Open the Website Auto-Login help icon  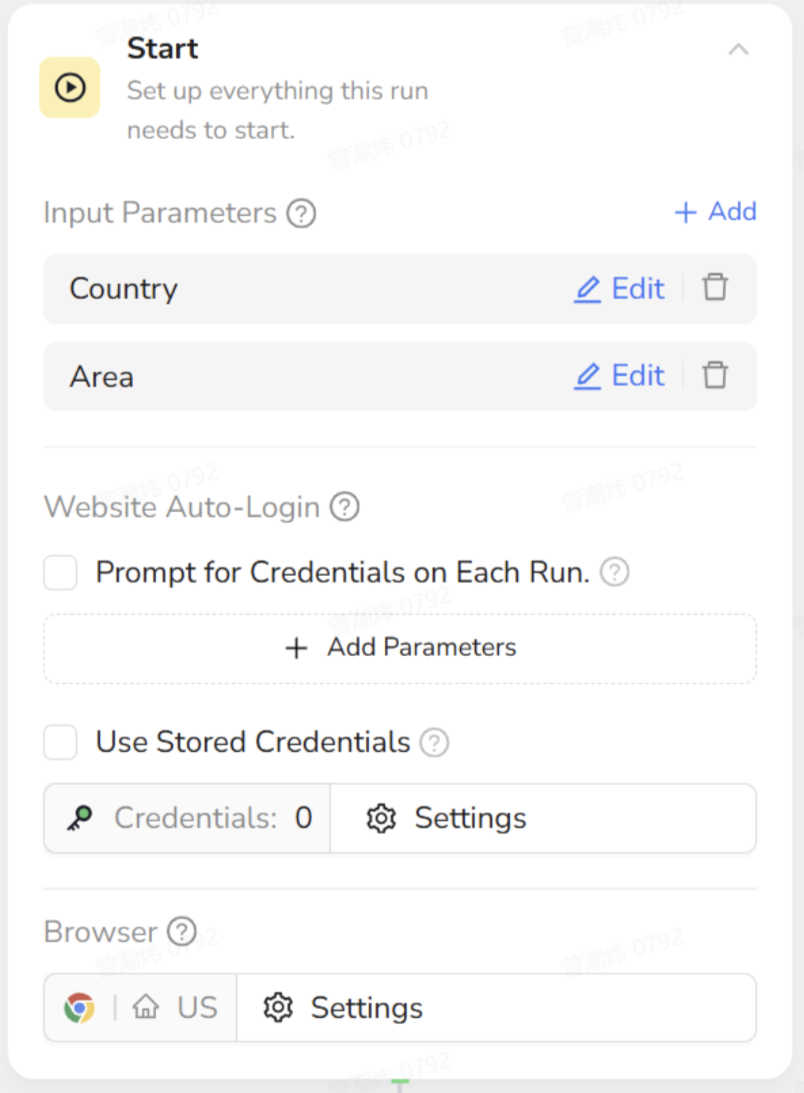pyautogui.click(x=344, y=508)
